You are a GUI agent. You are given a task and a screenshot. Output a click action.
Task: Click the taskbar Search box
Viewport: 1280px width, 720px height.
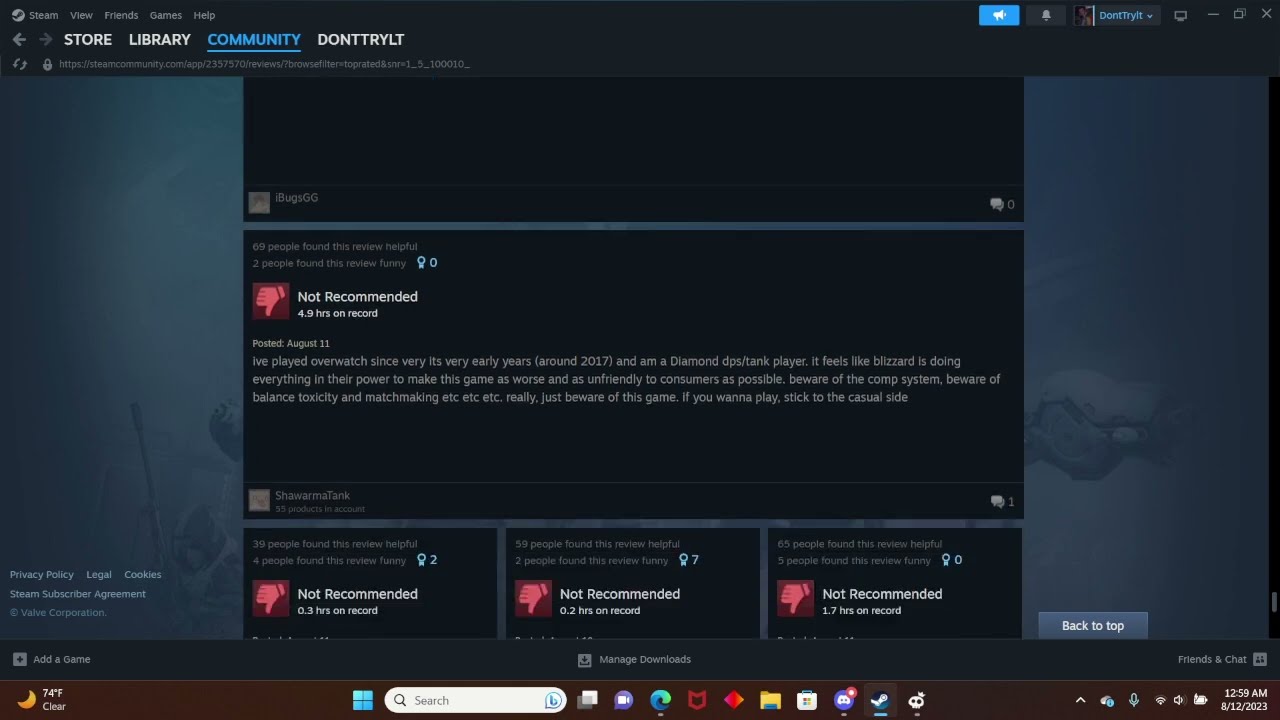pos(476,700)
